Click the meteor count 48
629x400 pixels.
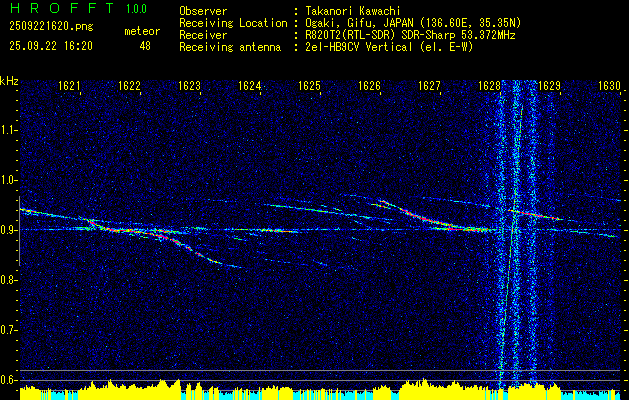click(x=145, y=46)
